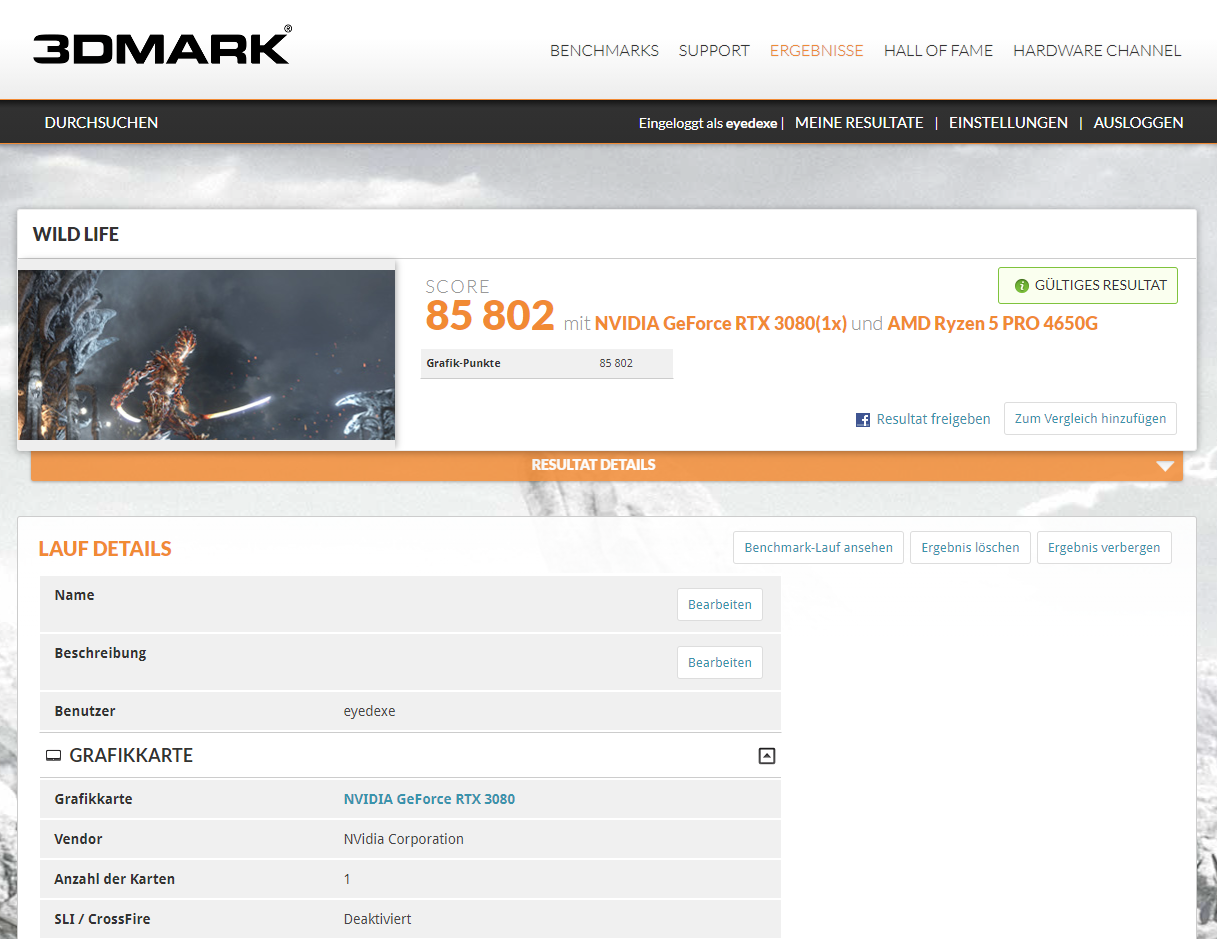
Task: Click the Resultat Details label
Action: coord(593,465)
